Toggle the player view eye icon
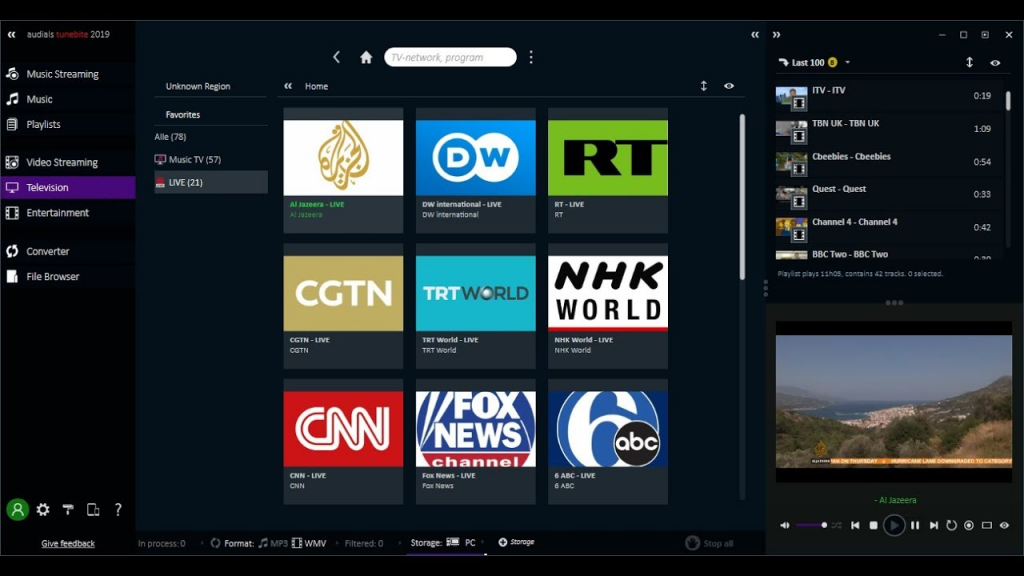This screenshot has width=1024, height=576. (x=1004, y=525)
